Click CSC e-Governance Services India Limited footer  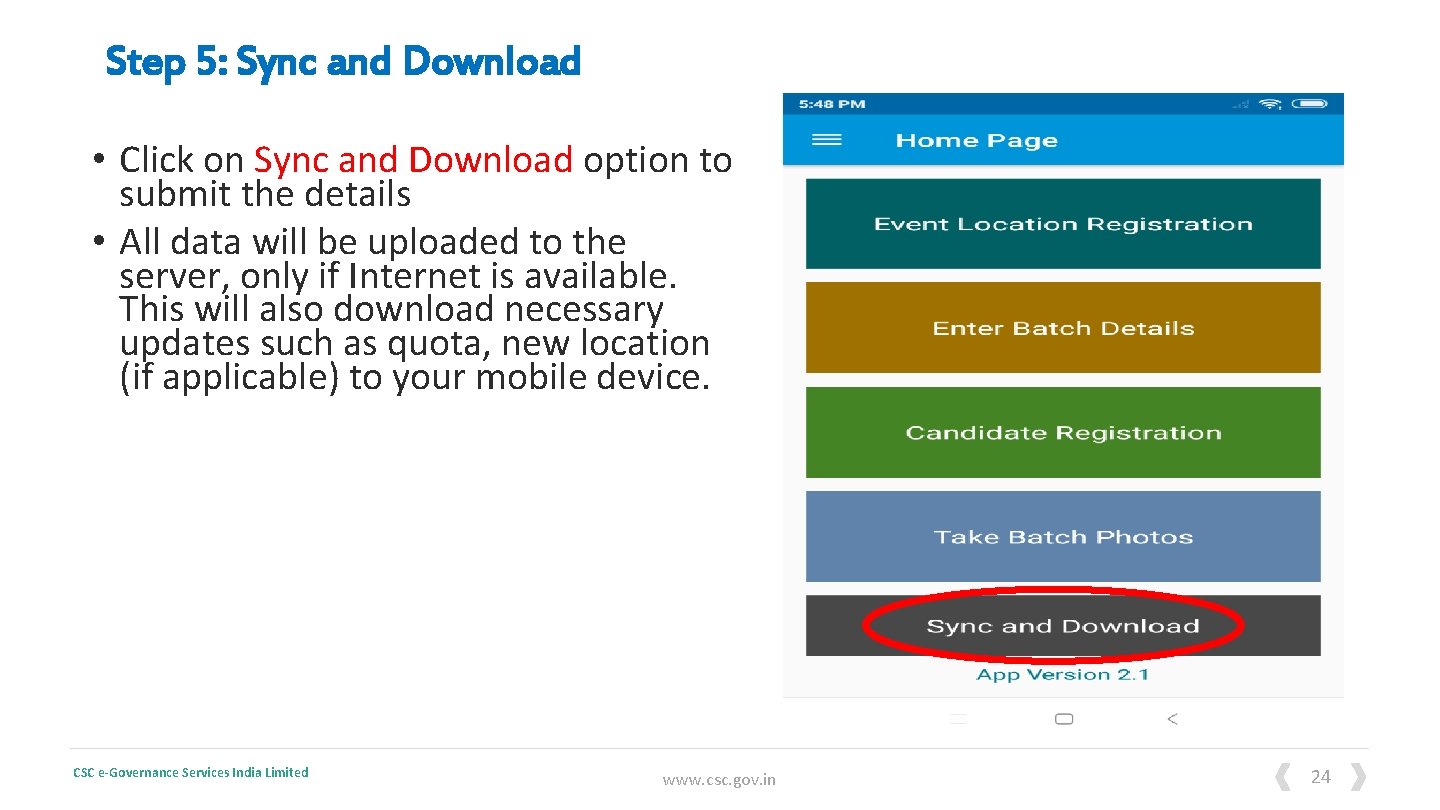tap(191, 772)
